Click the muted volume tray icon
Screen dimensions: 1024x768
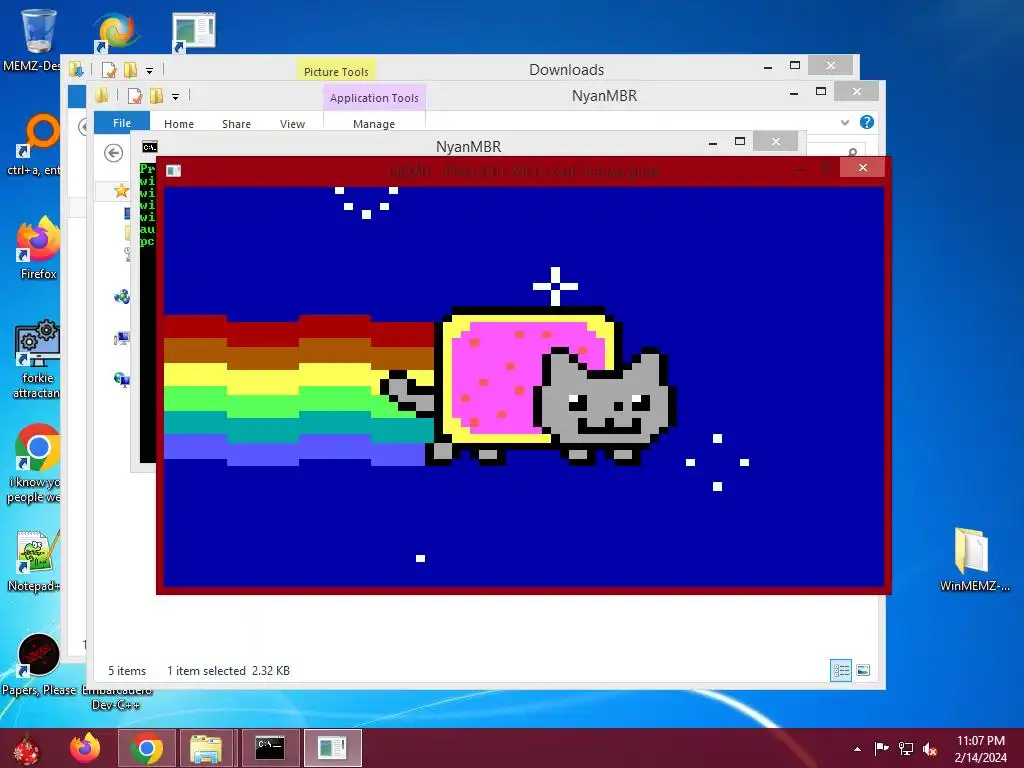coord(930,749)
